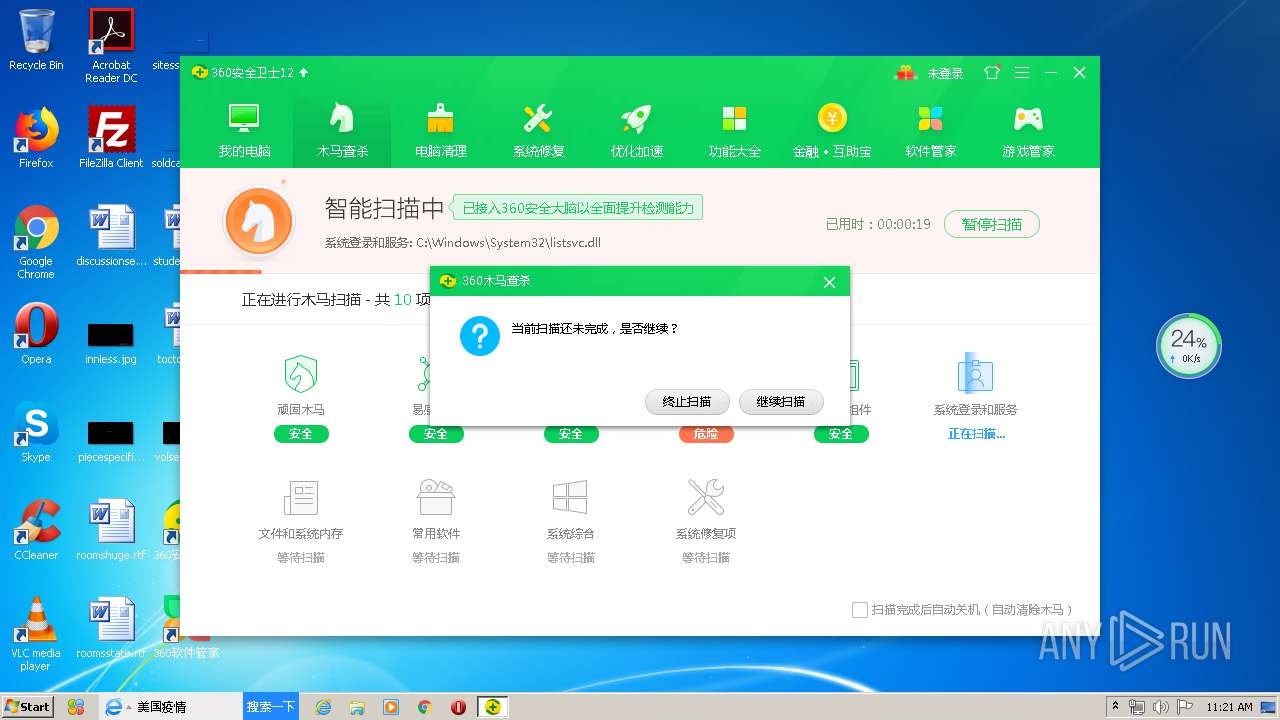Click the gift box icon in title bar
Viewport: 1280px width, 720px height.
point(905,73)
